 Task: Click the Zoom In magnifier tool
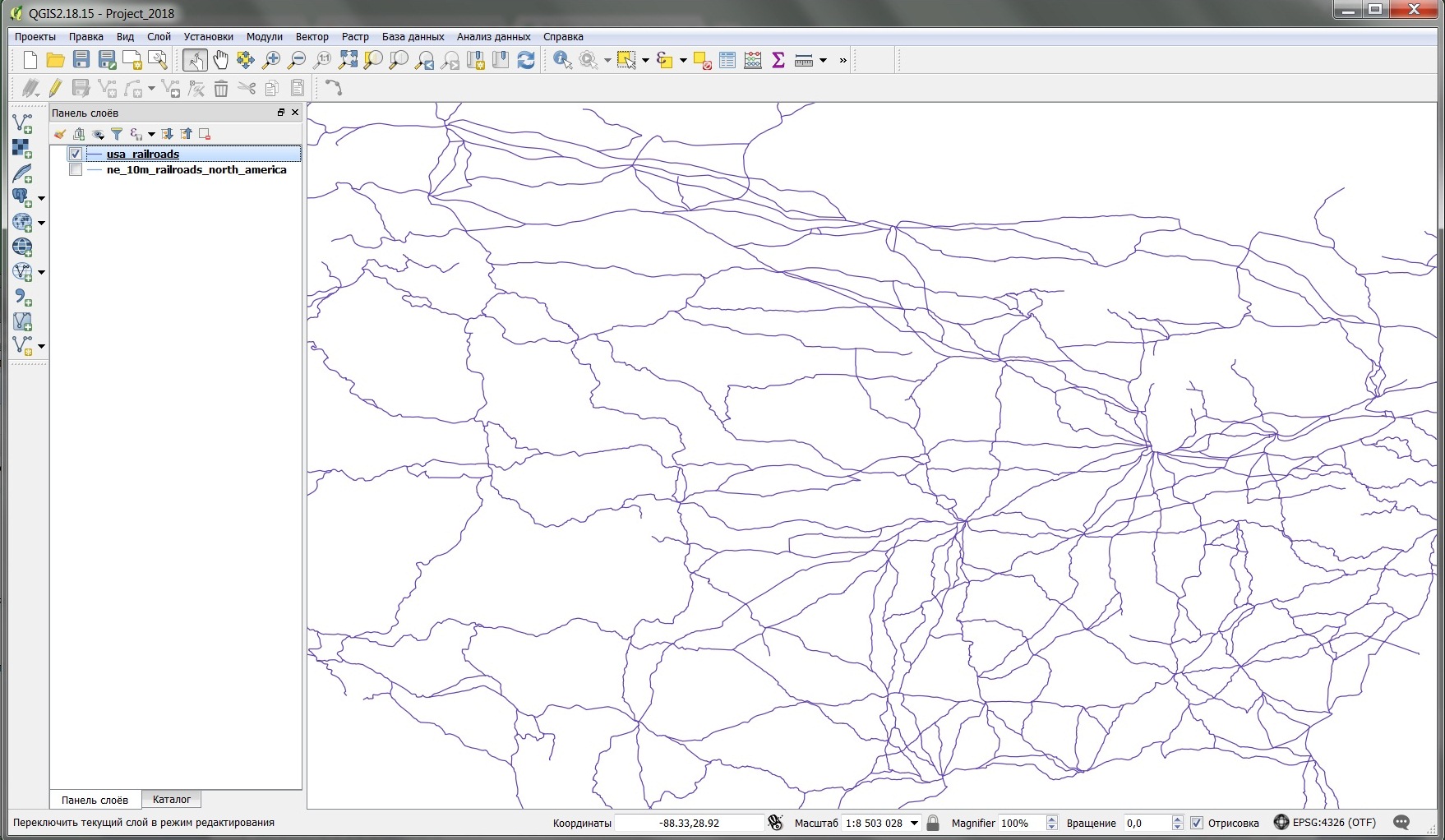coord(270,60)
